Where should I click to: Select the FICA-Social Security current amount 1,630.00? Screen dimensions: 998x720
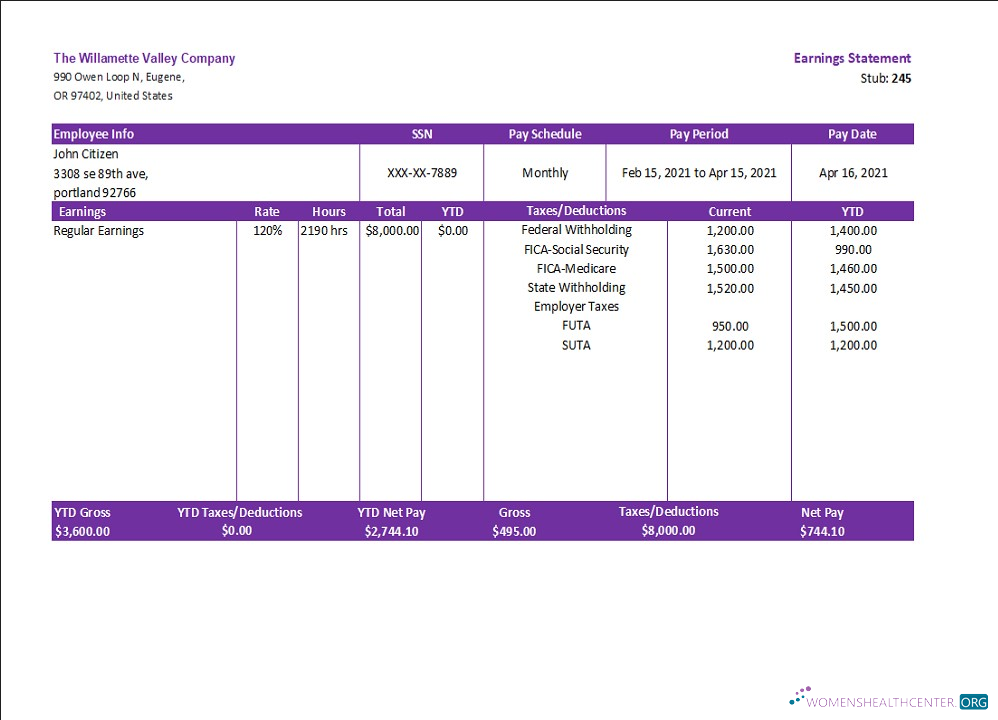click(730, 250)
